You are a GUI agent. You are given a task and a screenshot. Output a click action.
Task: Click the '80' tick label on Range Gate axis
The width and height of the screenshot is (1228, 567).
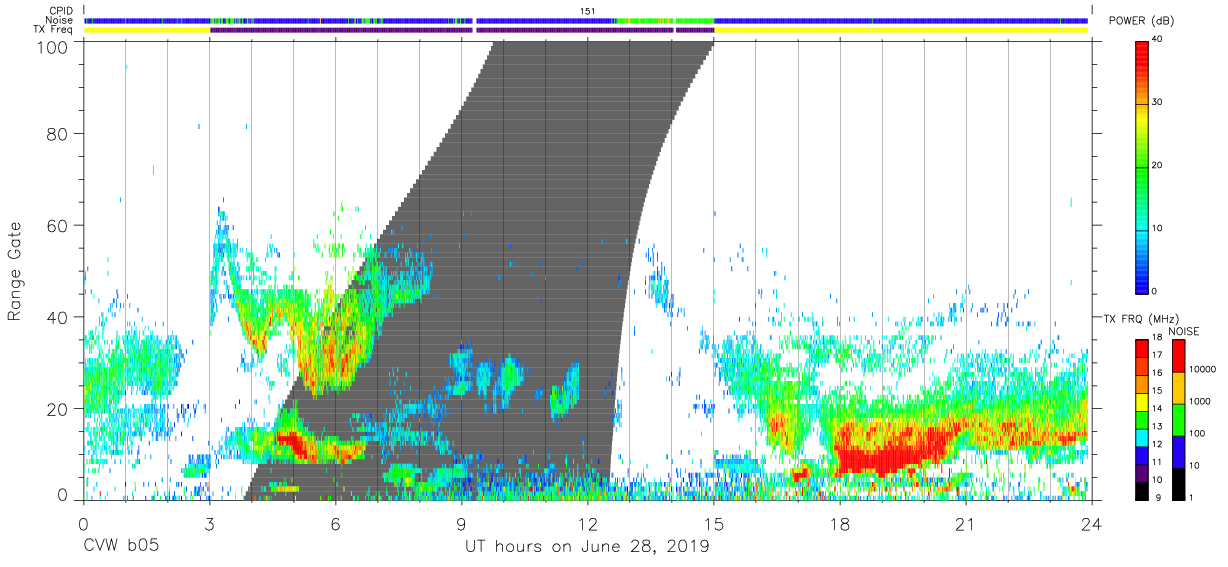tap(58, 134)
